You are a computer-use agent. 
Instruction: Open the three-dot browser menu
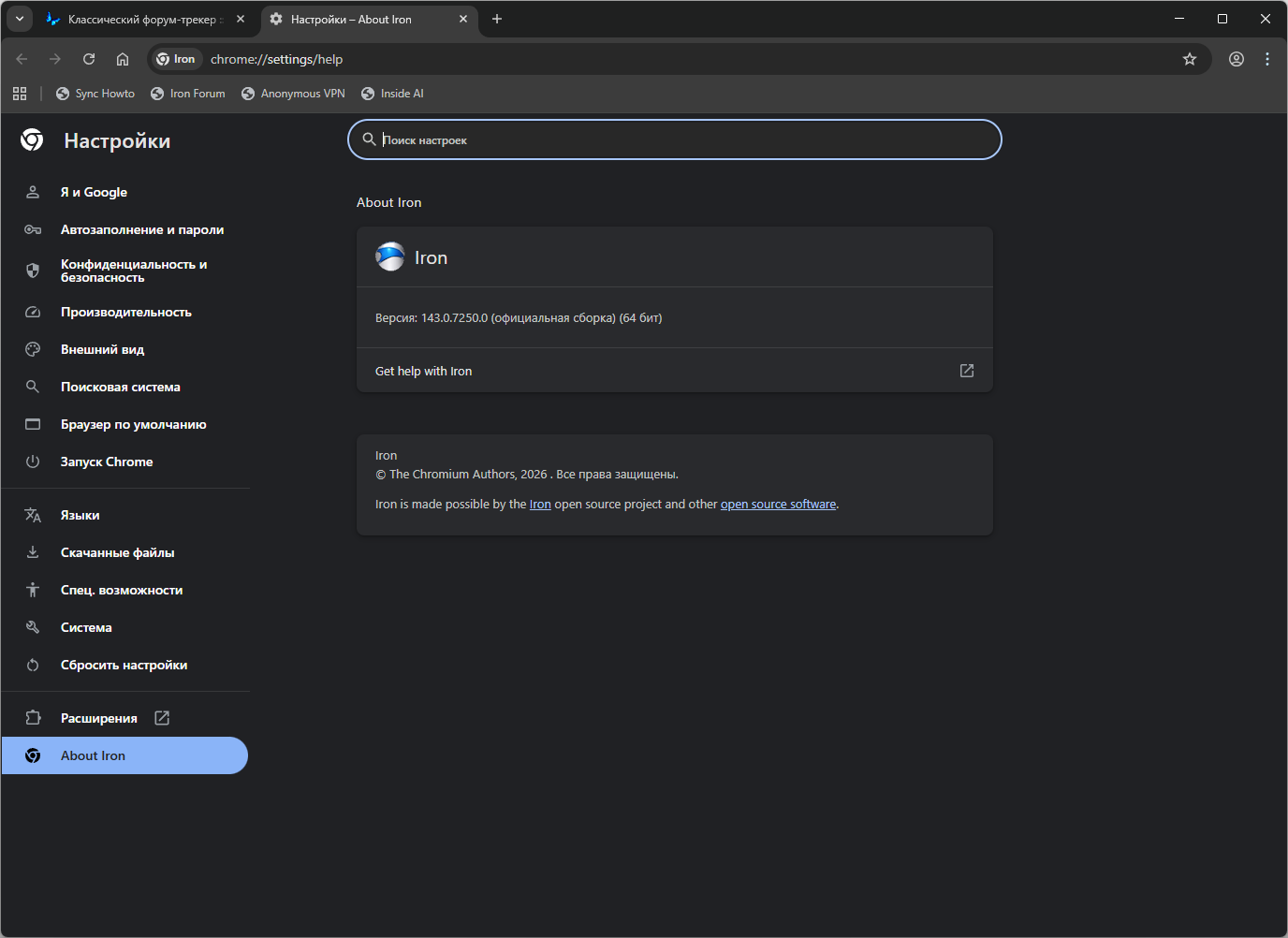[1267, 59]
